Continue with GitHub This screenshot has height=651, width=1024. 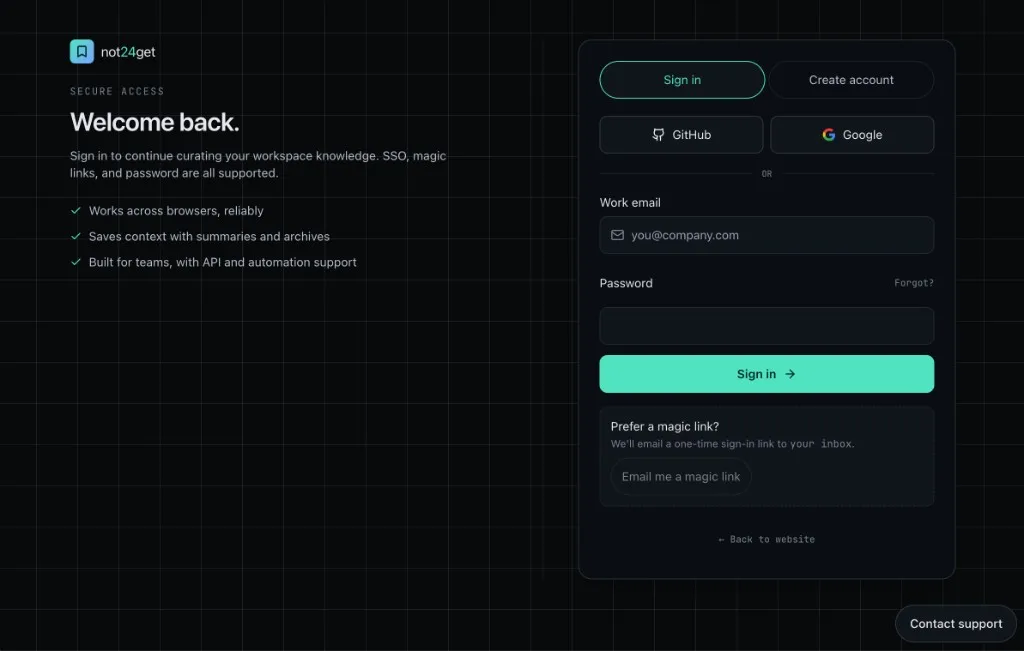681,135
